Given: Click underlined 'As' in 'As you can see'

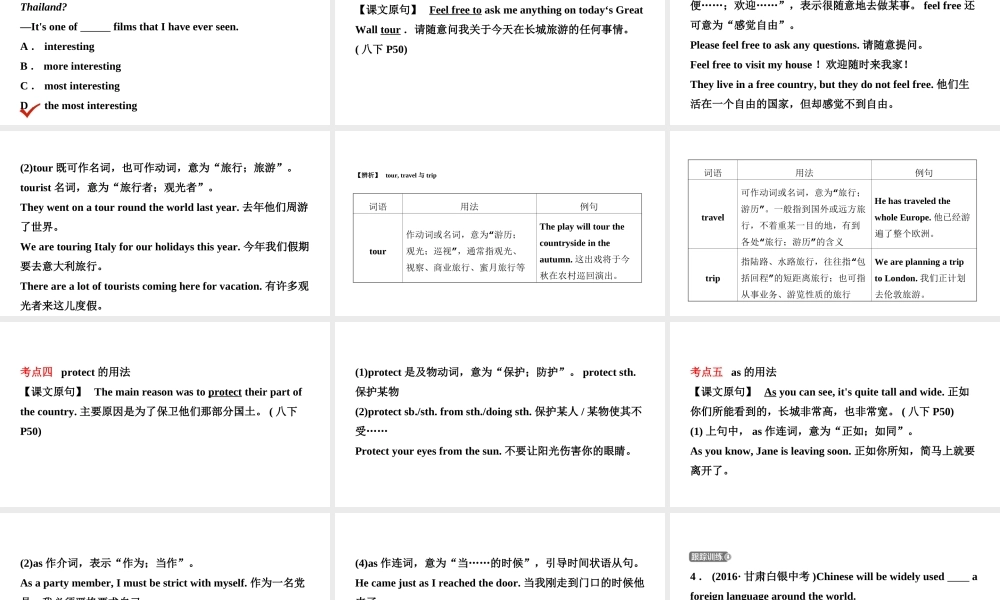Looking at the screenshot, I should pyautogui.click(x=770, y=392).
